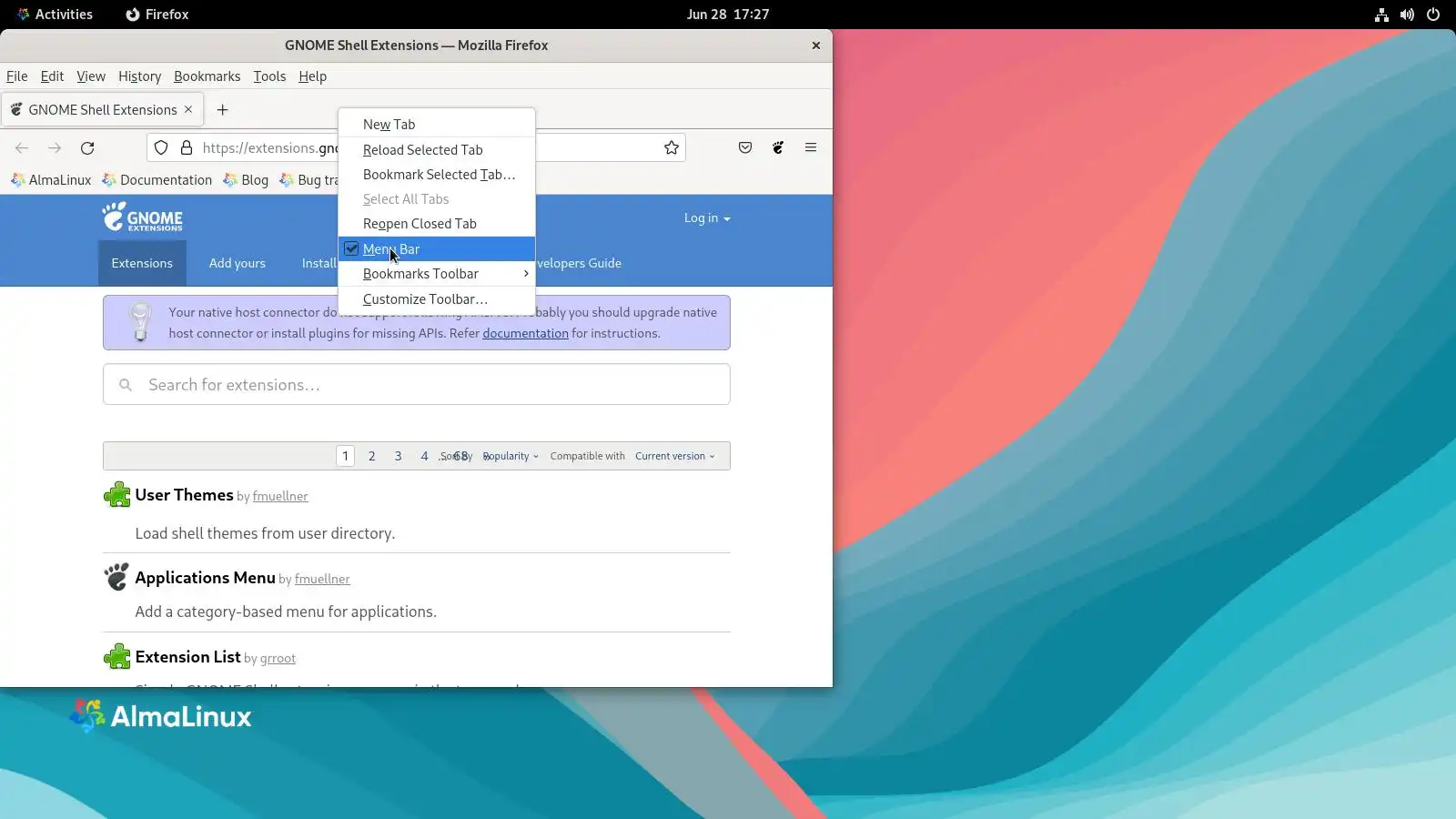This screenshot has height=819, width=1456.
Task: Expand the Bookmarks Toolbar submenu
Action: [437, 274]
